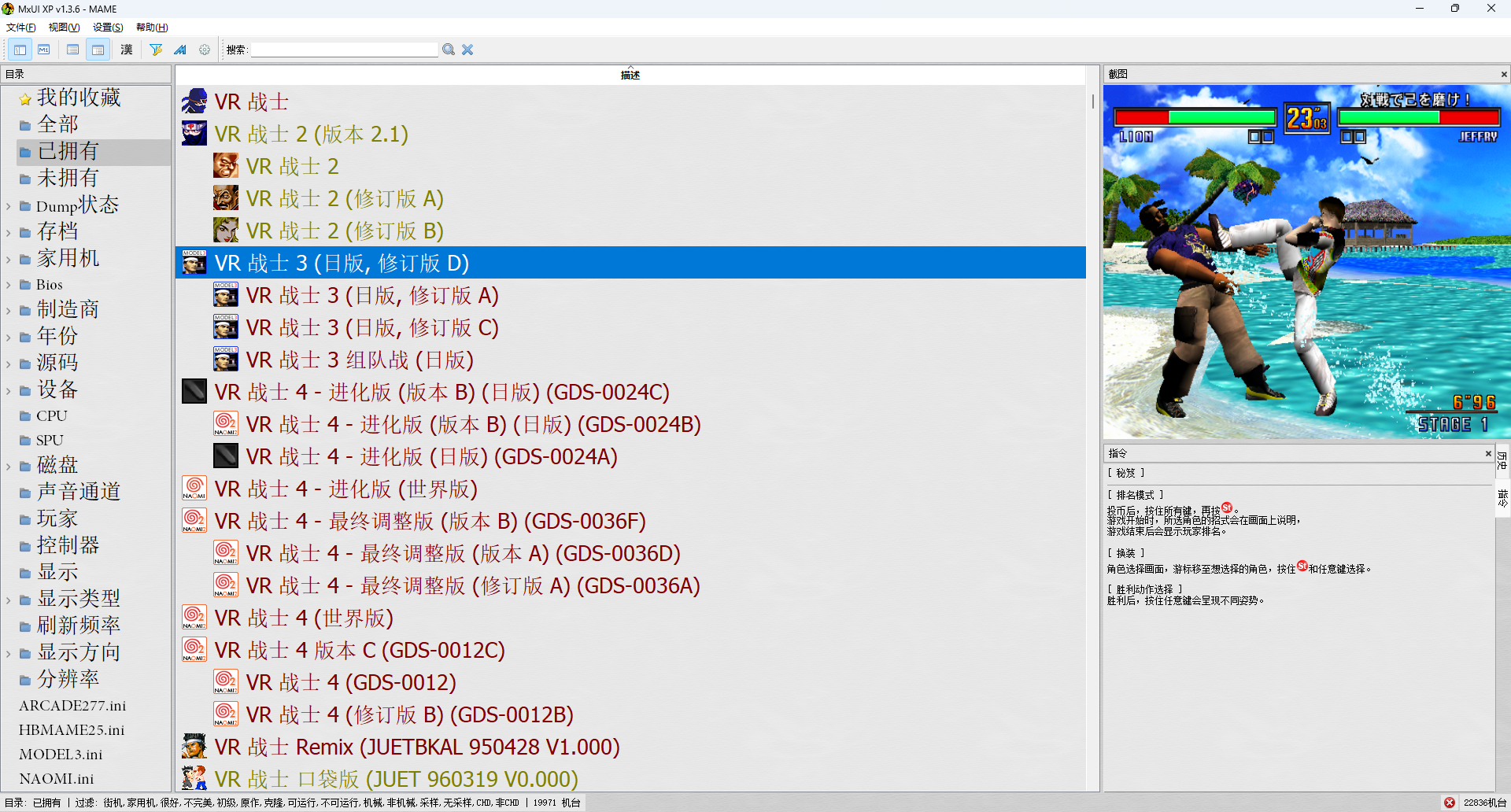Select the 控制器 folder

point(68,545)
